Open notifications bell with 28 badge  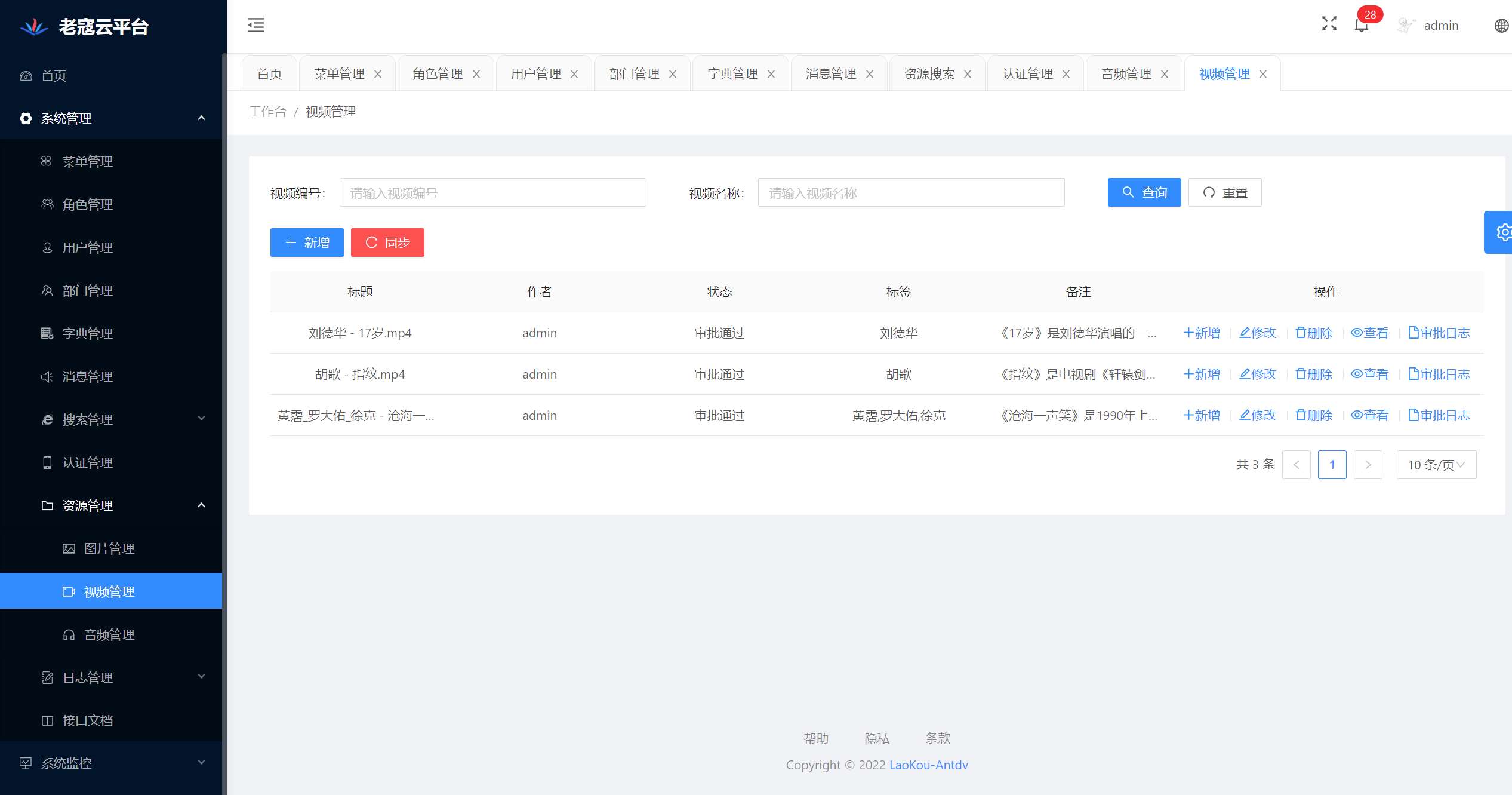(1361, 25)
